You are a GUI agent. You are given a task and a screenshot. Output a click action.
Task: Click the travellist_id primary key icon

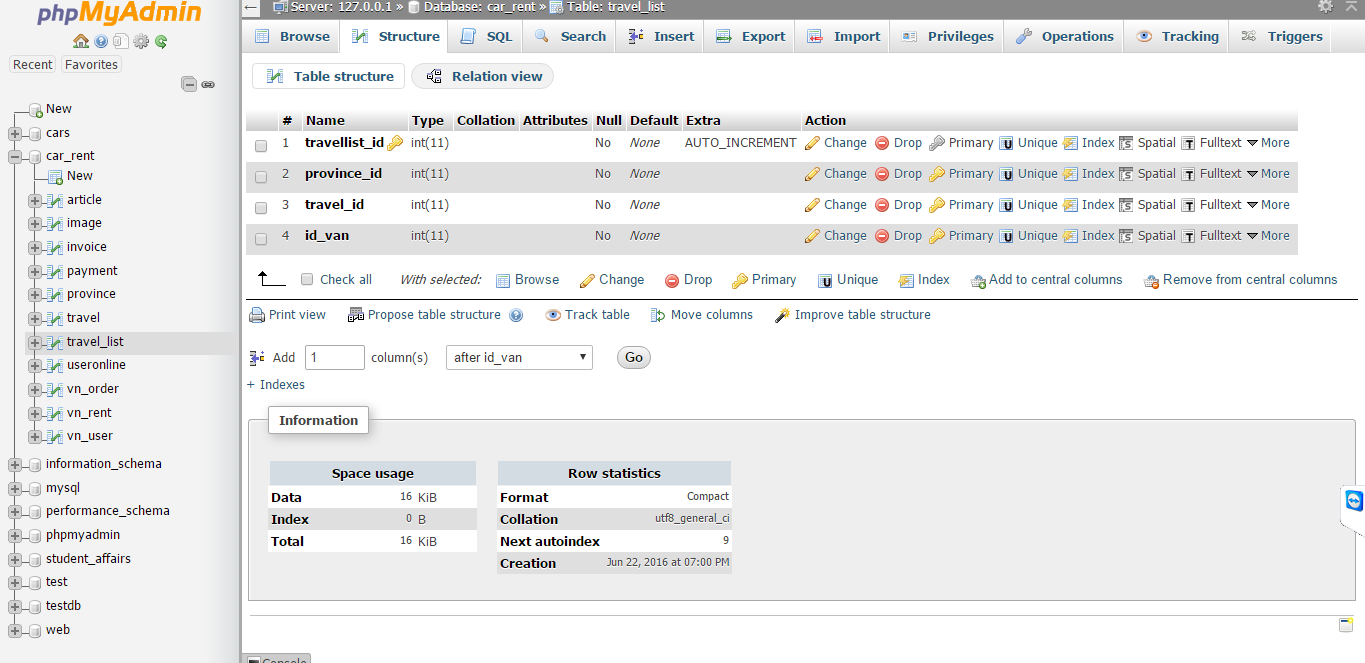[x=395, y=143]
